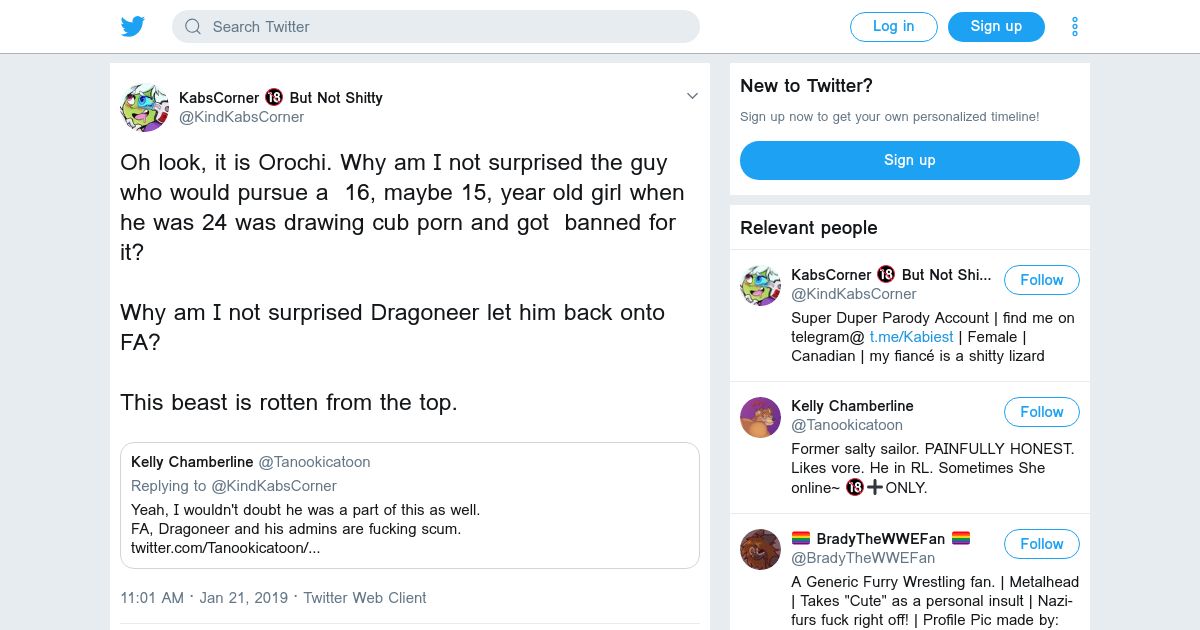Follow KabsCorner from Relevant people
Image resolution: width=1200 pixels, height=630 pixels.
coord(1041,280)
